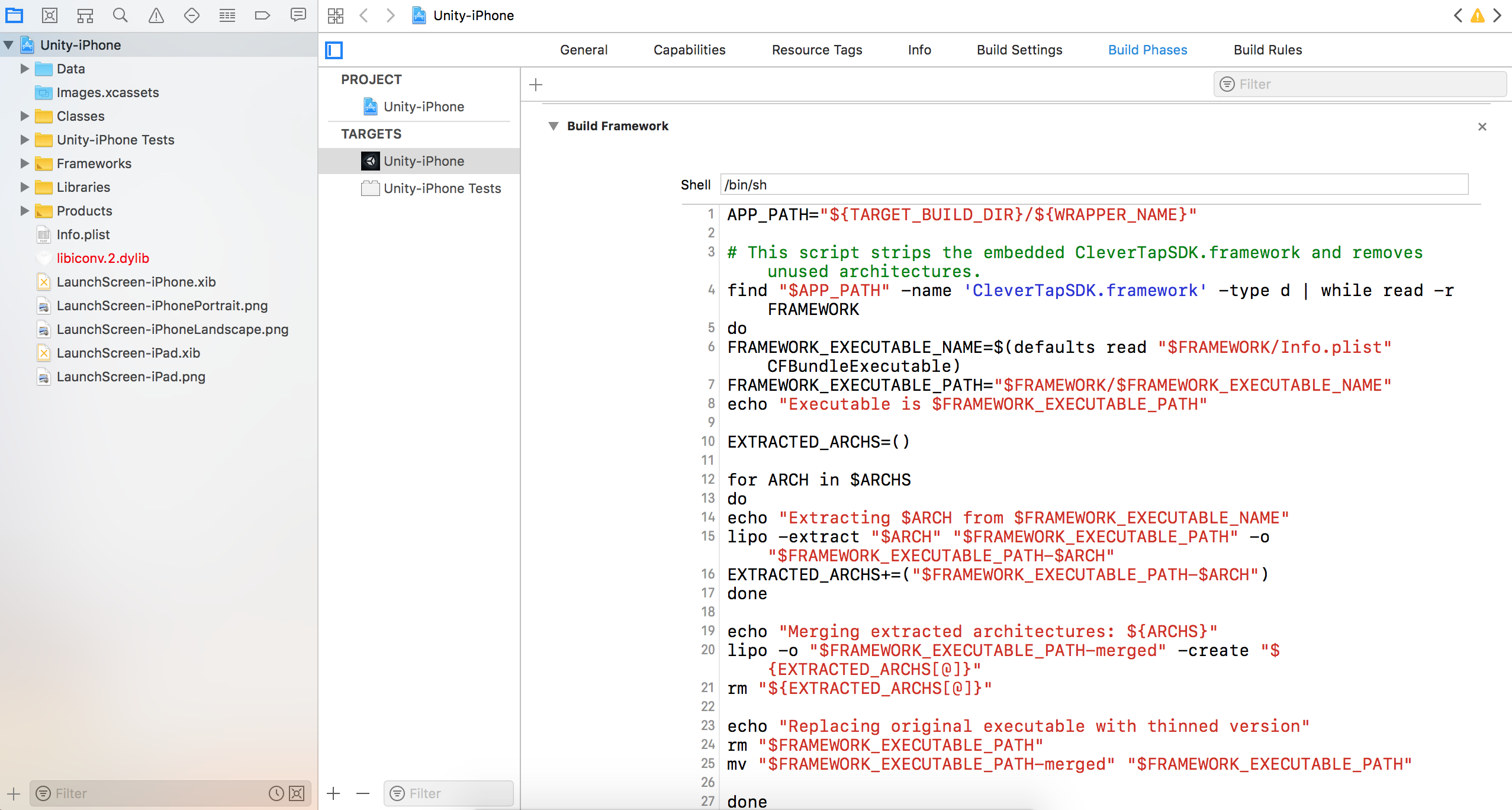The image size is (1512, 810).
Task: Click the 'EXTRACTED_ARCHS=()' script line
Action: coord(818,442)
